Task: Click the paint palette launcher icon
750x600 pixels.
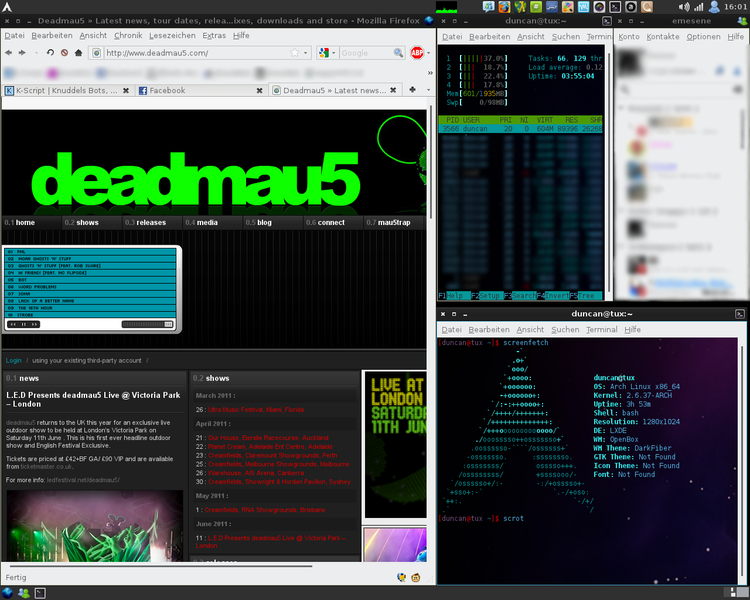Action: pyautogui.click(x=568, y=7)
